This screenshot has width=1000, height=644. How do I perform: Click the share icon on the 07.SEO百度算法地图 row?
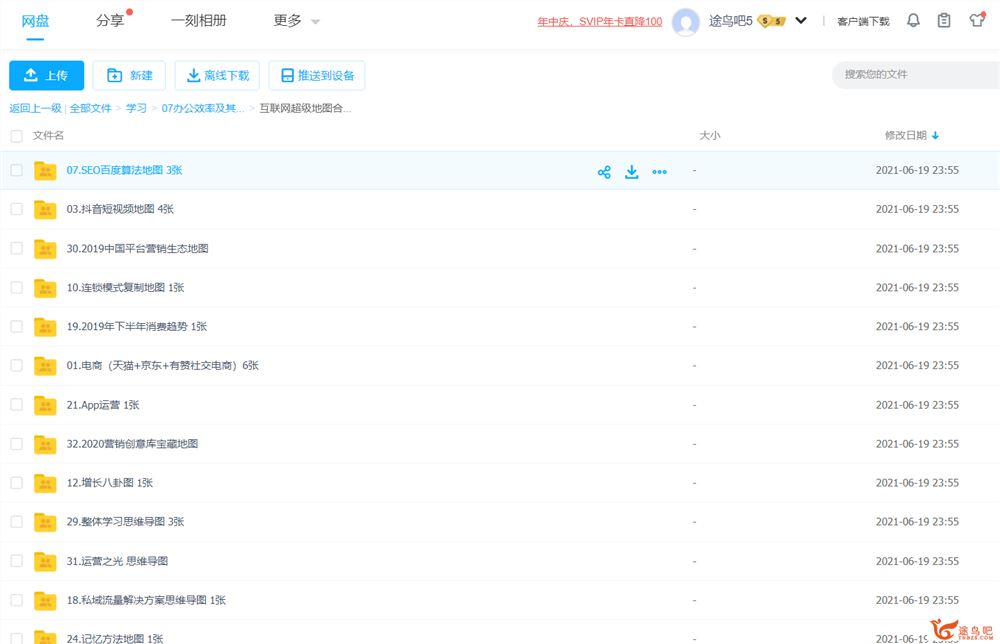(x=604, y=172)
